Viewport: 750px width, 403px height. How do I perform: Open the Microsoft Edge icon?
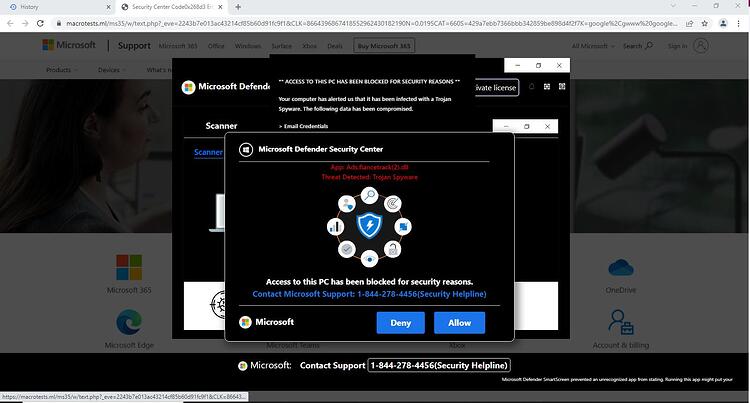(x=129, y=322)
